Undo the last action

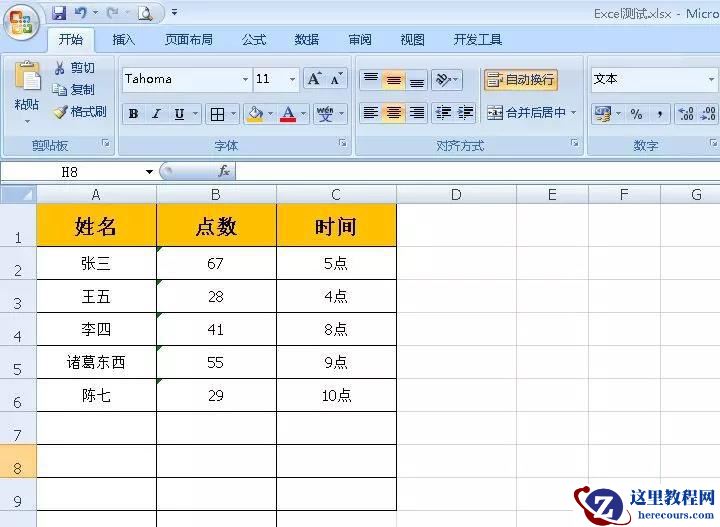tap(81, 13)
